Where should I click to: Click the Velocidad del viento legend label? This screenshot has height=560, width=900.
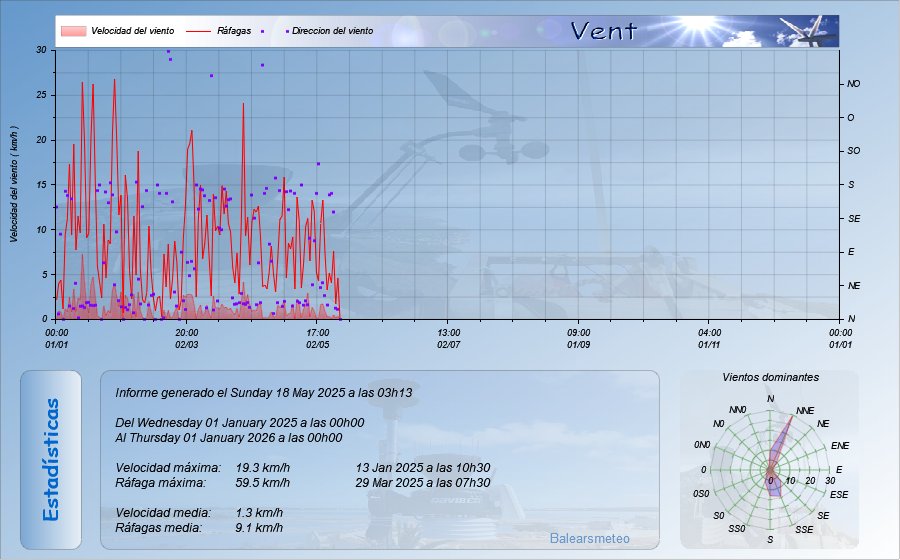point(133,31)
